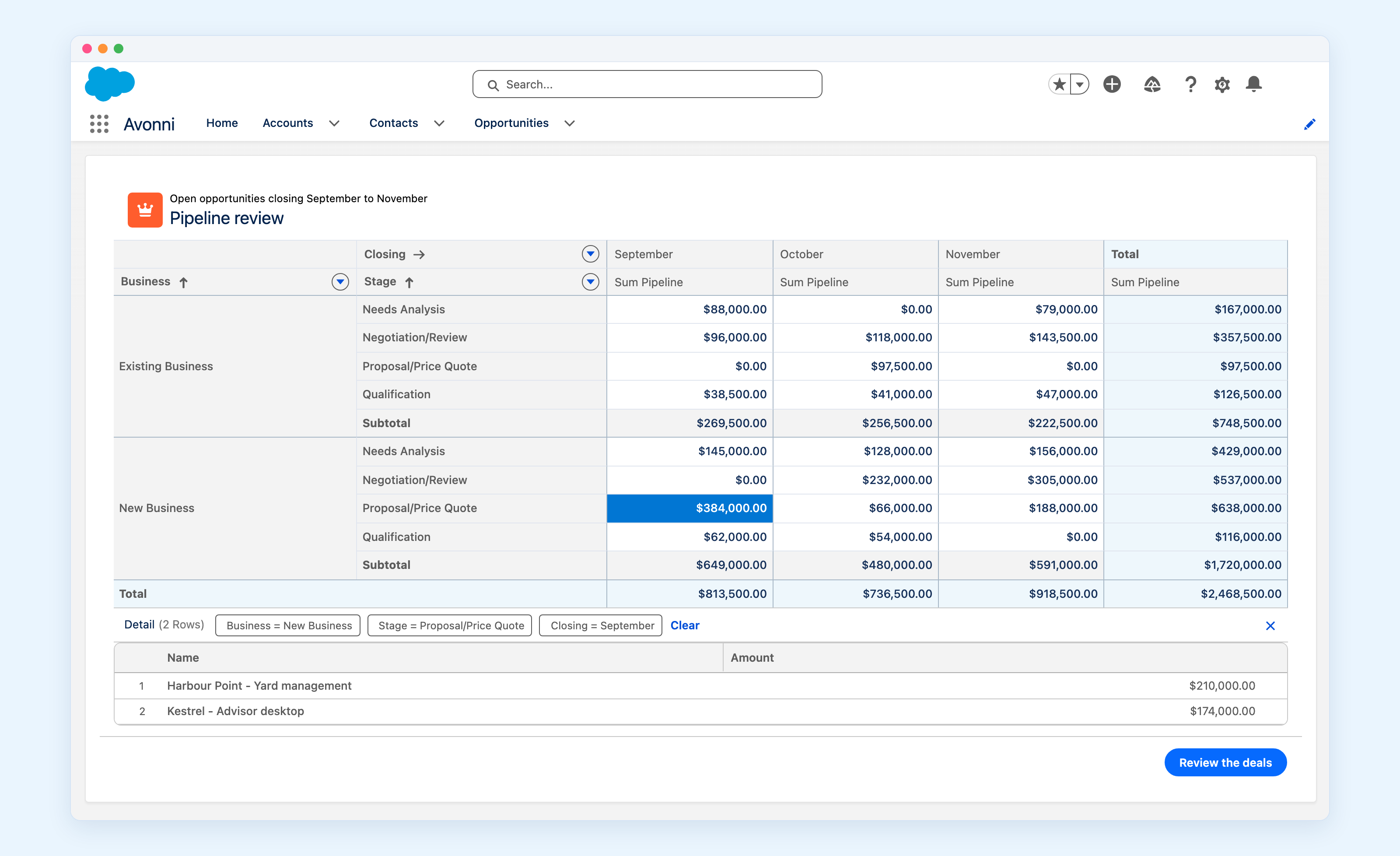Click the $145,000.00 September cell
This screenshot has height=856, width=1400.
(690, 451)
